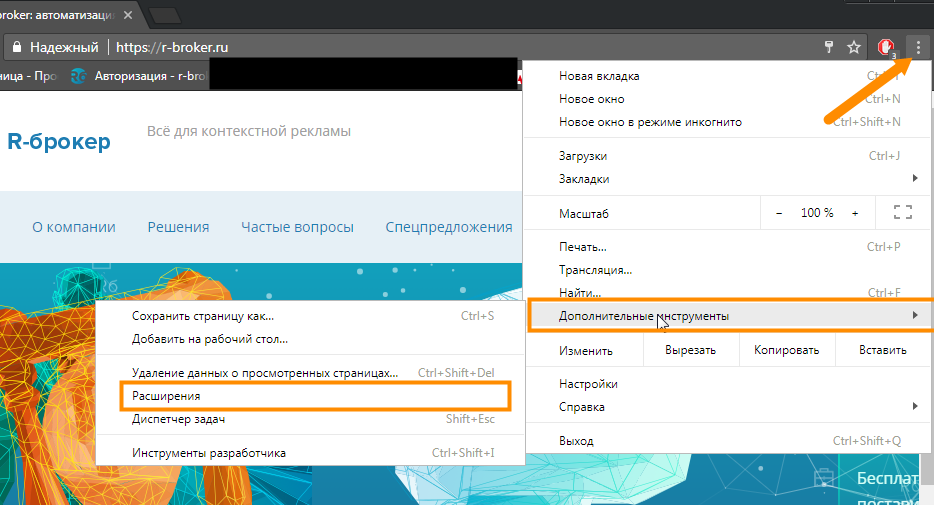Click the secure padlock icon

pos(17,47)
